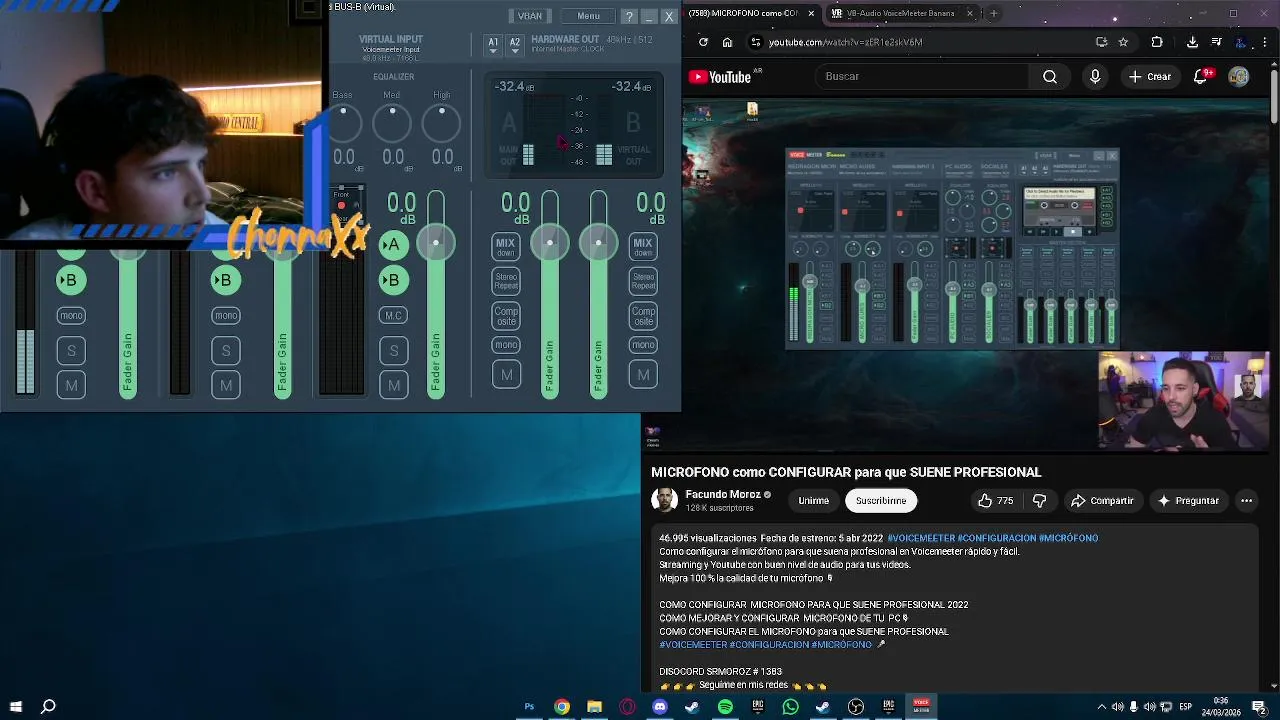The image size is (1280, 720).
Task: Toggle the M.C button on virtual input
Action: [x=393, y=316]
